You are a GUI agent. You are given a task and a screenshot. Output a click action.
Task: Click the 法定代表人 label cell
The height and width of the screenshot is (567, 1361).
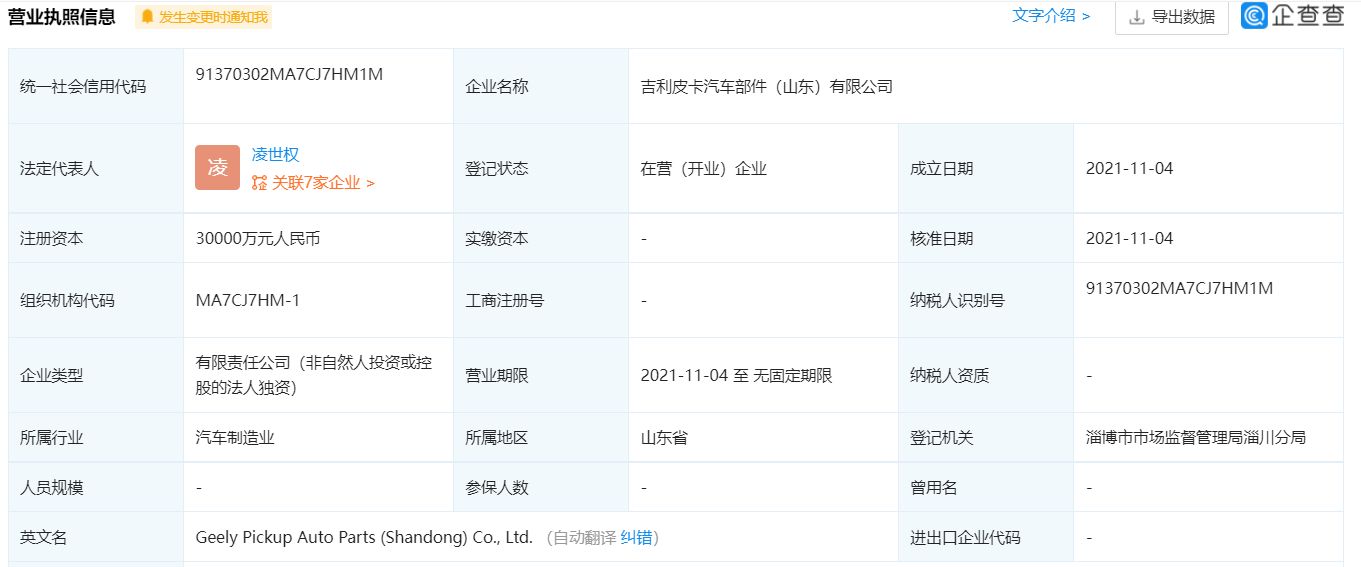pos(96,169)
